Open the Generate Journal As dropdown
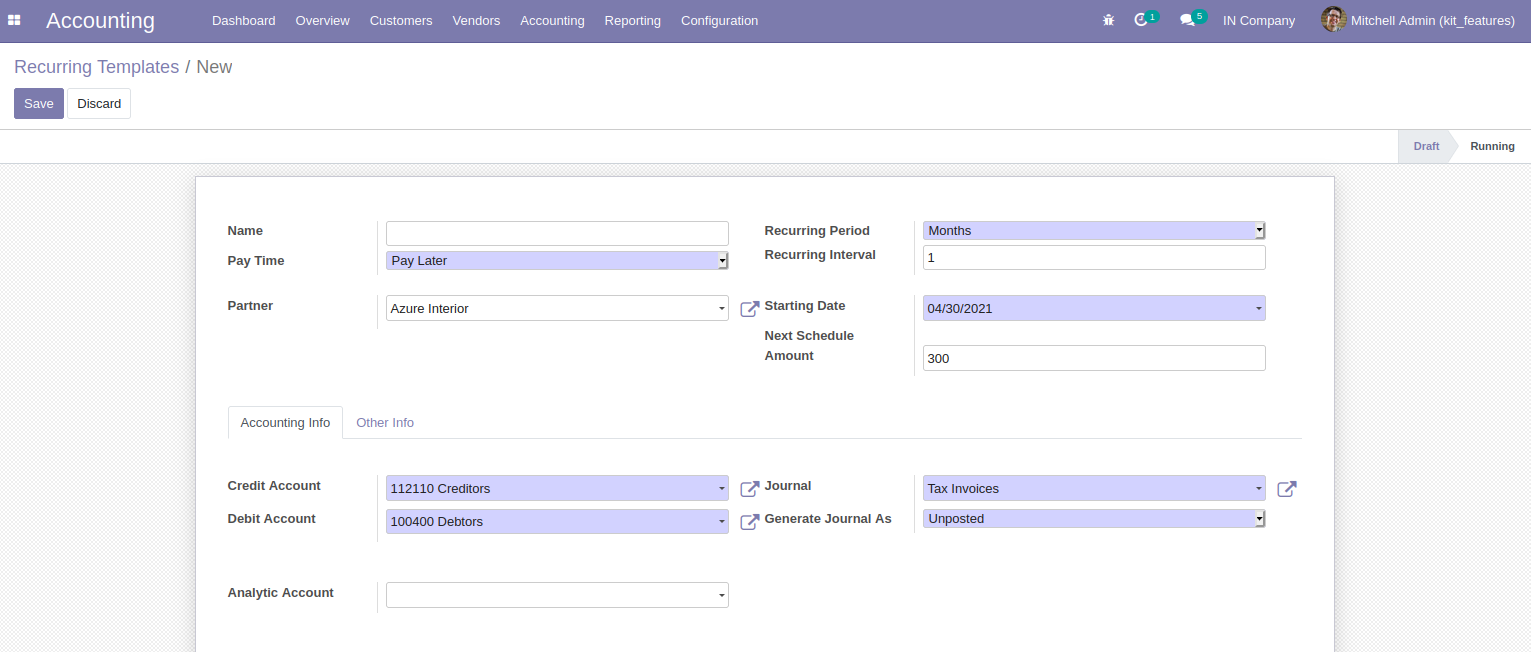This screenshot has width=1531, height=652. 1094,519
